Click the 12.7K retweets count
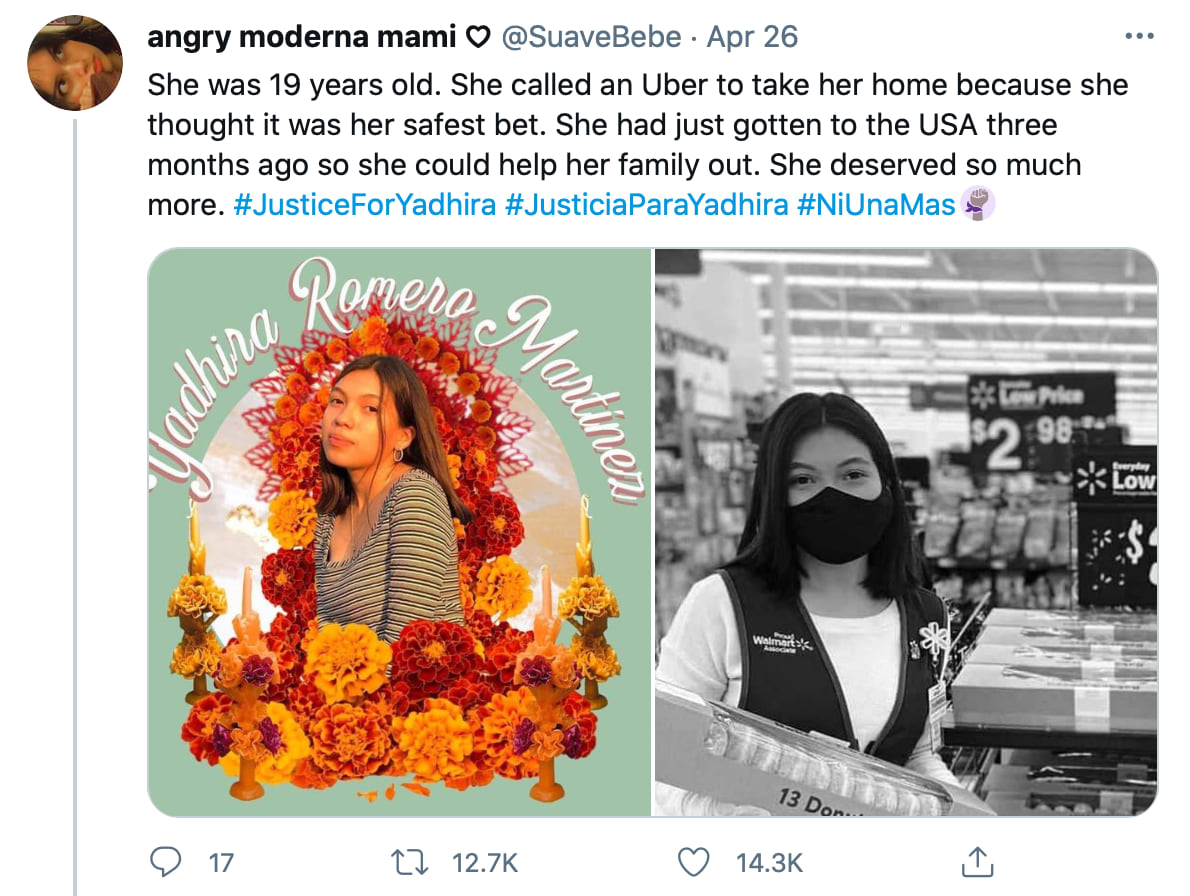1190x896 pixels. tap(489, 862)
